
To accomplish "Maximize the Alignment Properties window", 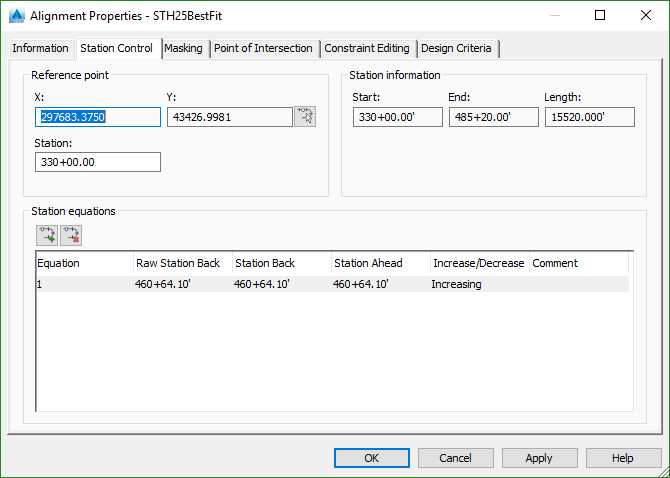I will [600, 16].
